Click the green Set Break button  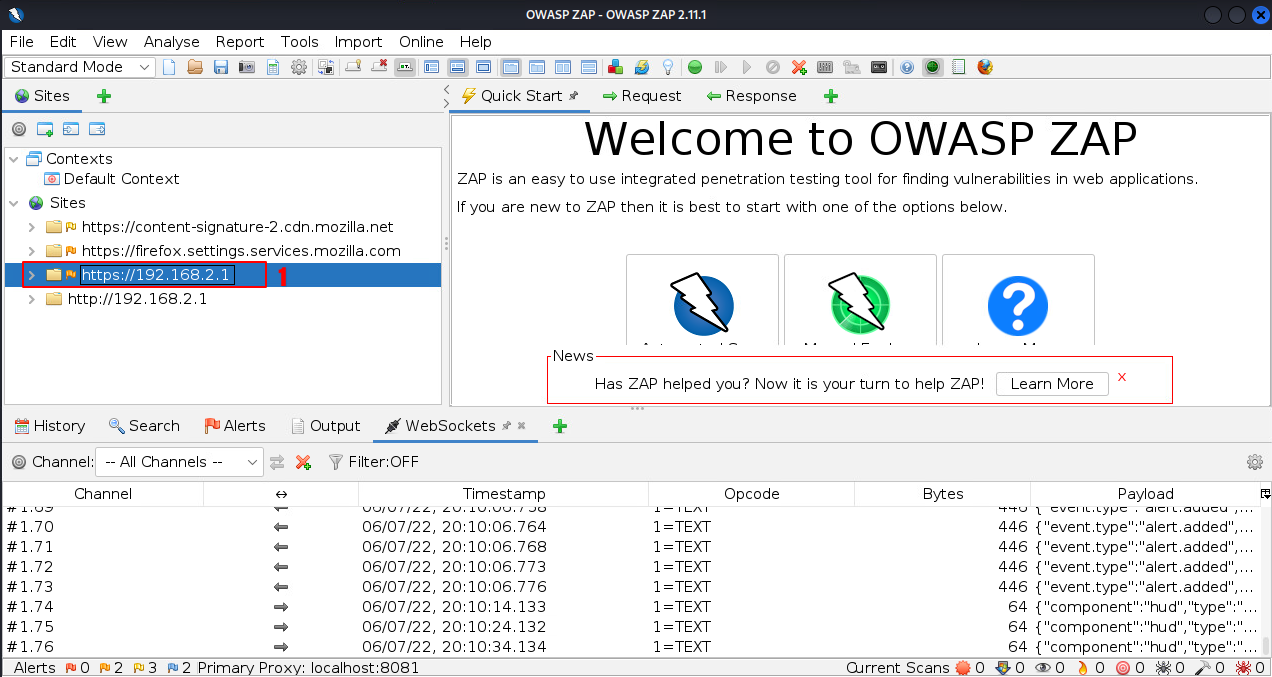pyautogui.click(x=694, y=67)
